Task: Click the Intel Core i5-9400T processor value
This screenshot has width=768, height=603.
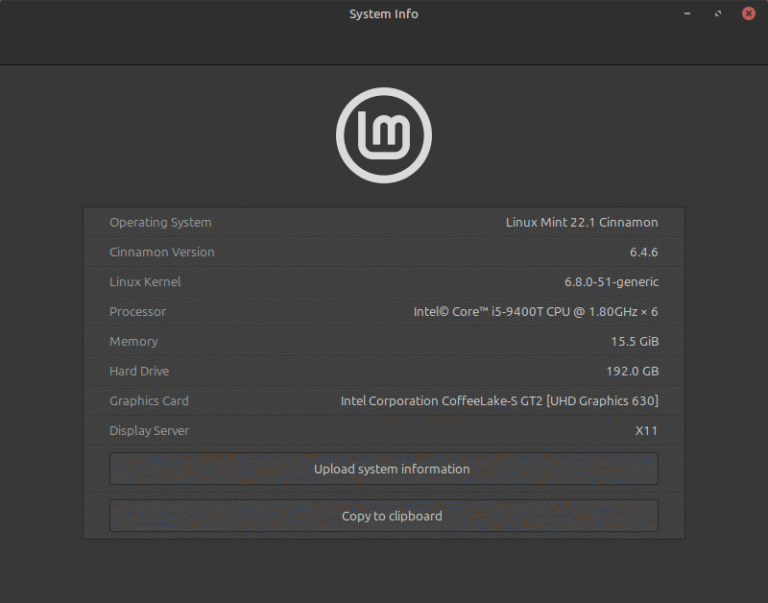Action: 535,312
